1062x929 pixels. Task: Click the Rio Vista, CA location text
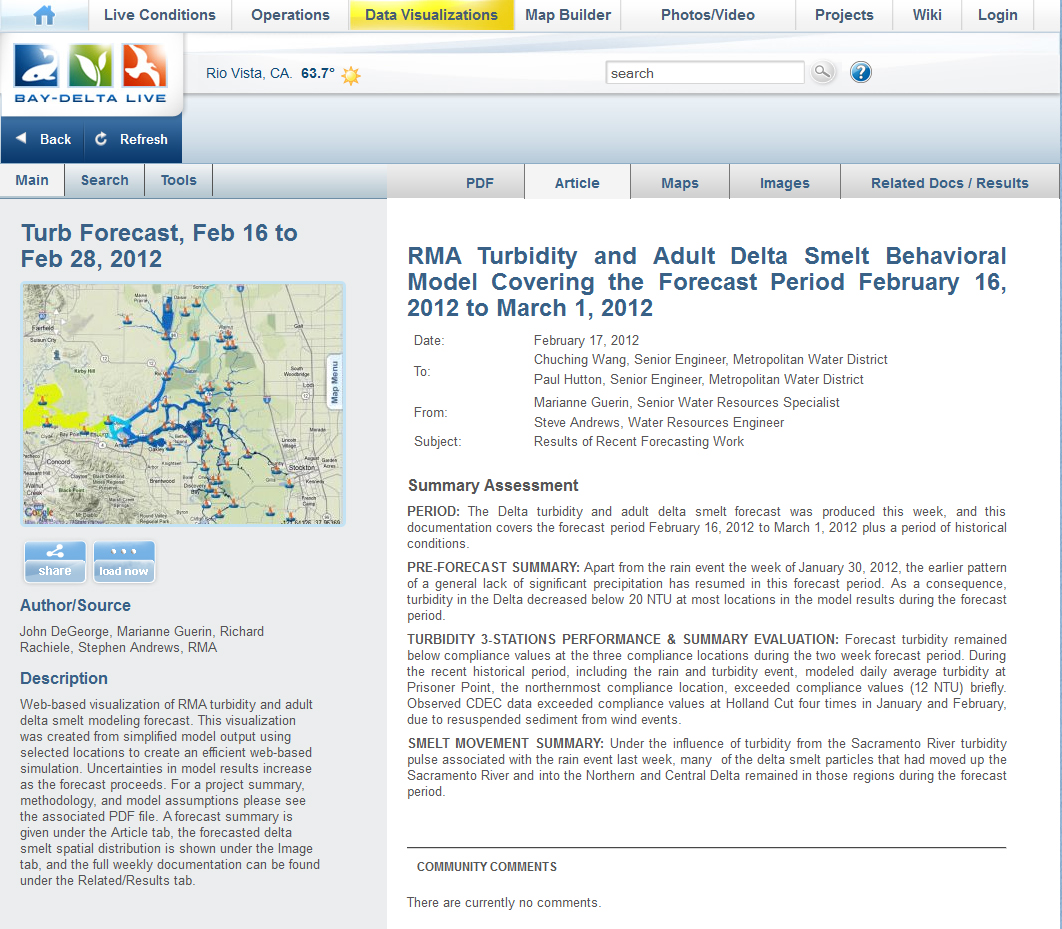(249, 73)
